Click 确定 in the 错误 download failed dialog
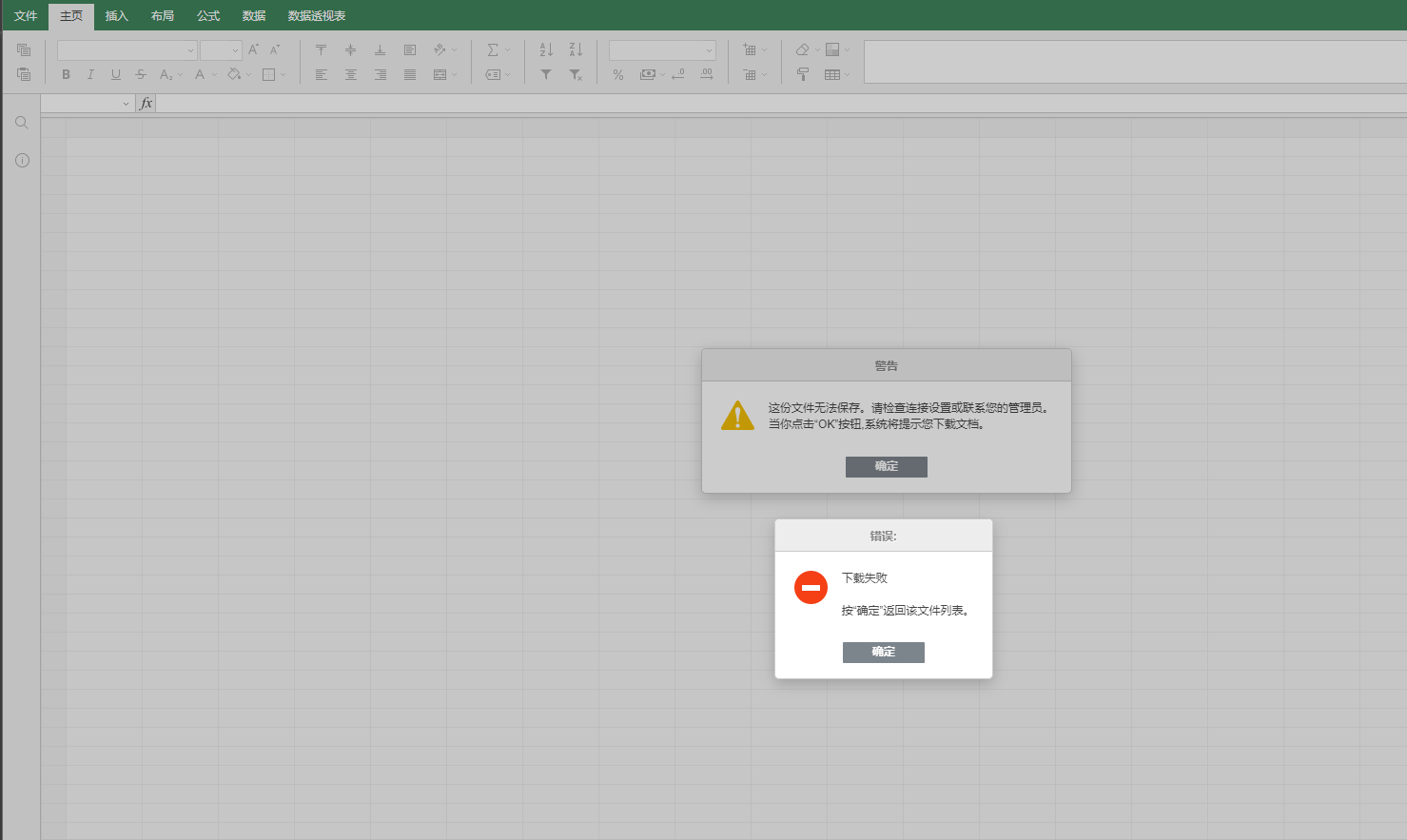This screenshot has height=840, width=1407. coord(883,652)
